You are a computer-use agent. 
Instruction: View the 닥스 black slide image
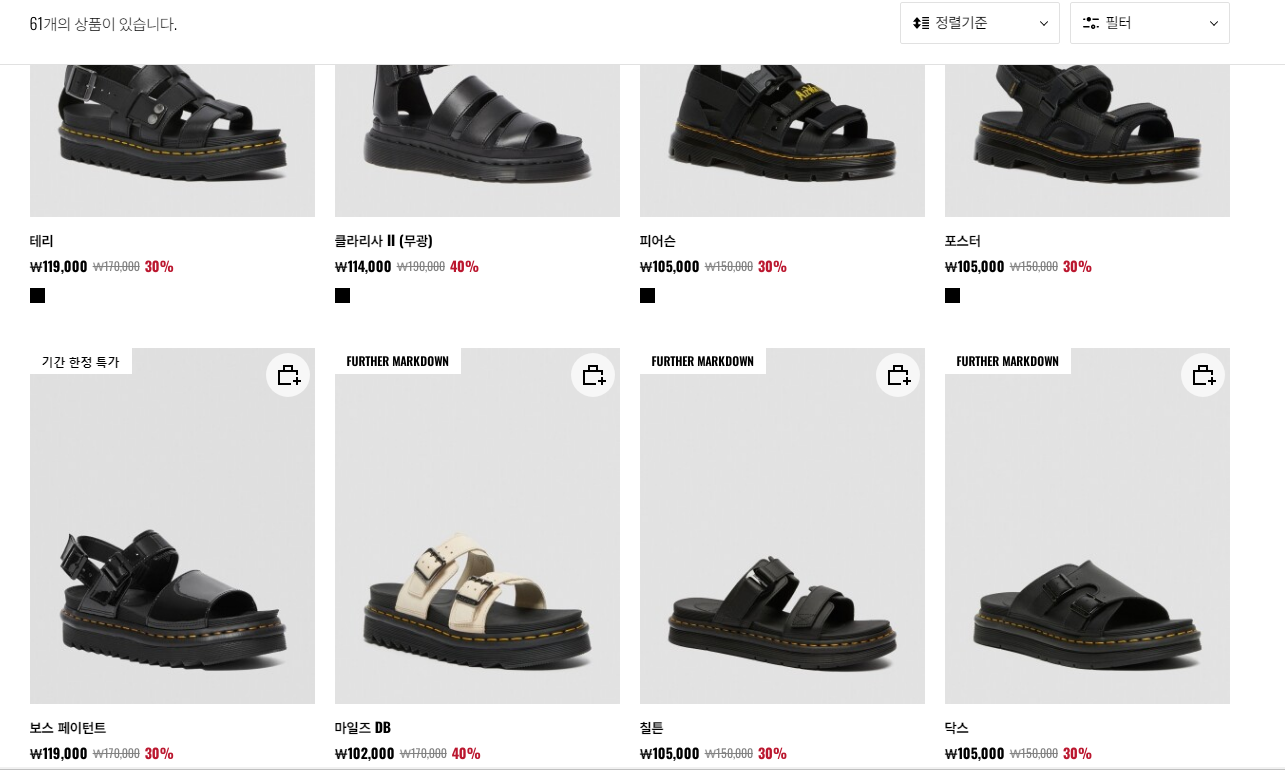tap(1087, 526)
